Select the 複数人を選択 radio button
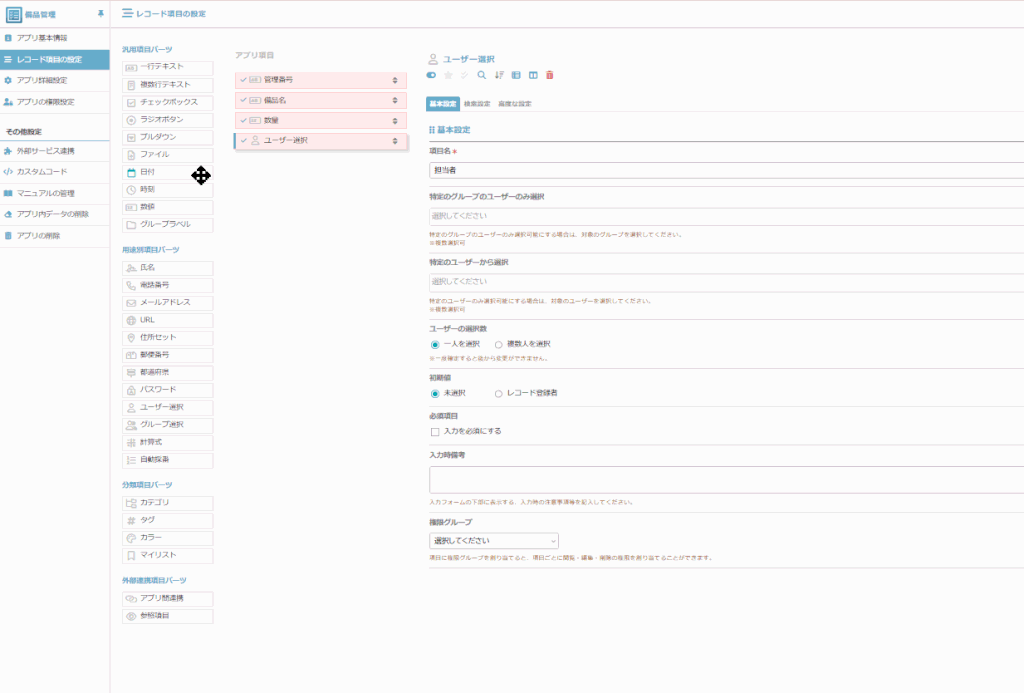 pos(498,344)
